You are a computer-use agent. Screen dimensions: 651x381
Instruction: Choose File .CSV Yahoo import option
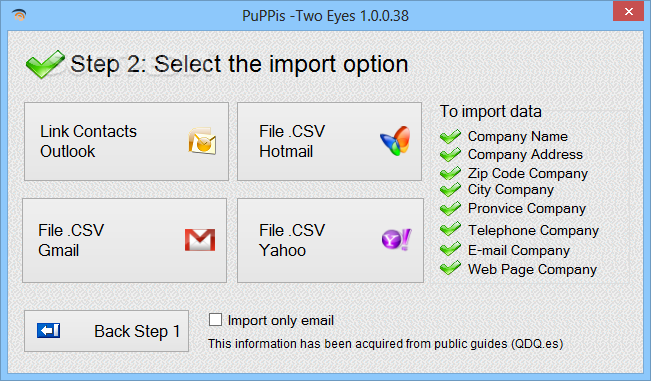point(330,240)
